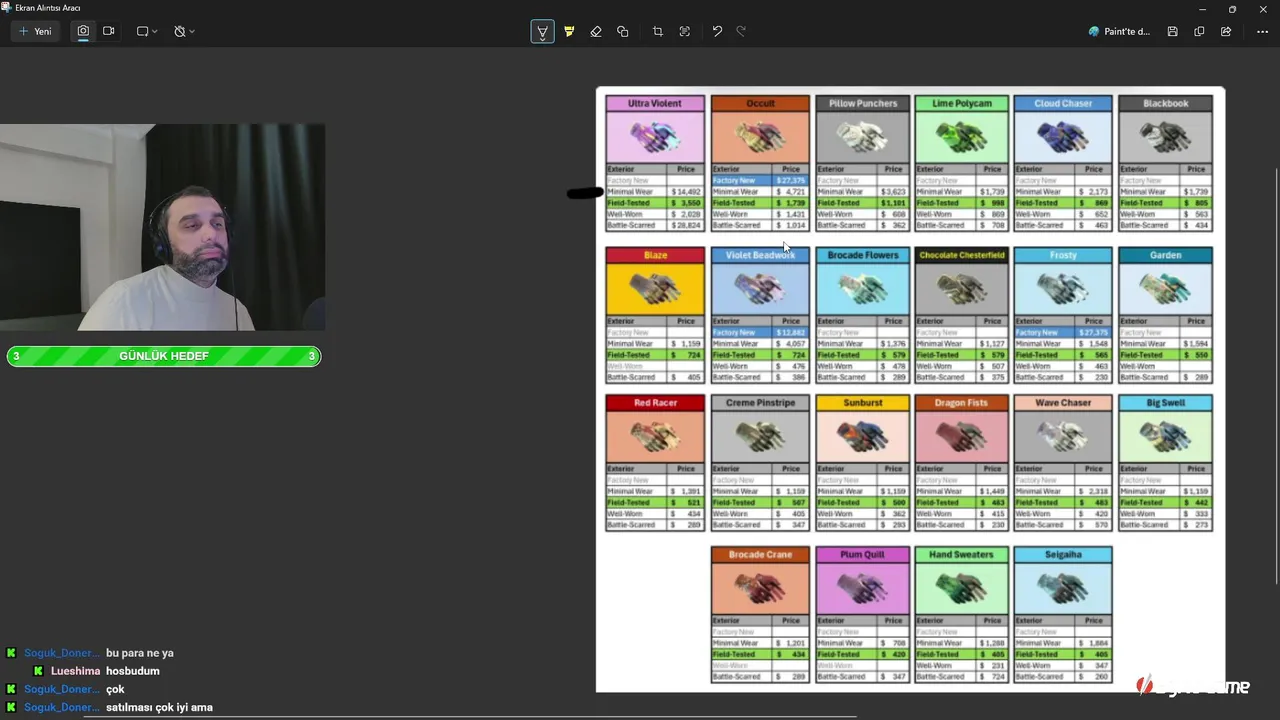Click the Seigaiha card title
Screen dimensions: 1280x720
click(x=1063, y=555)
